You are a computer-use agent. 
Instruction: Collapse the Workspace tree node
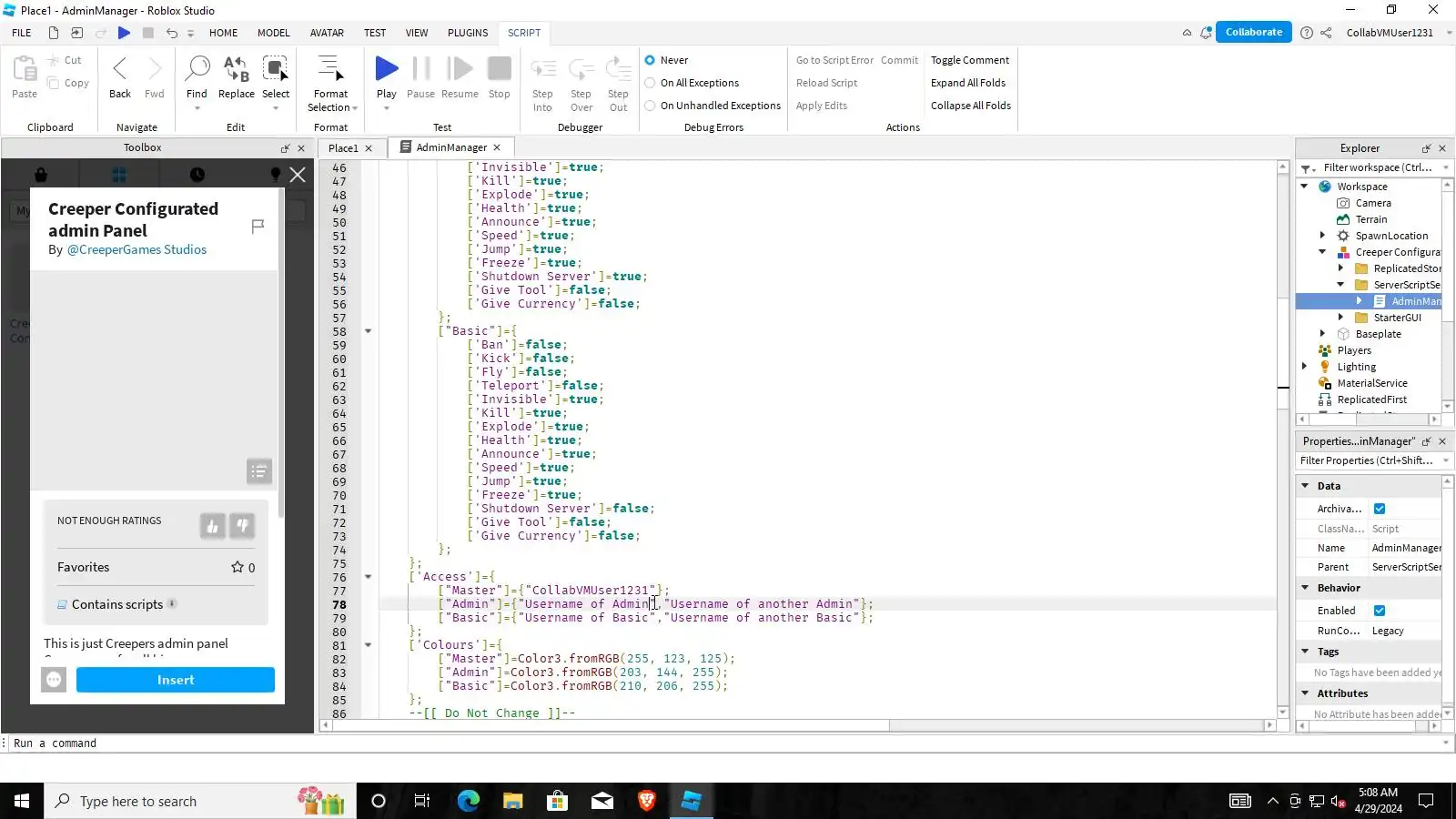click(1305, 187)
